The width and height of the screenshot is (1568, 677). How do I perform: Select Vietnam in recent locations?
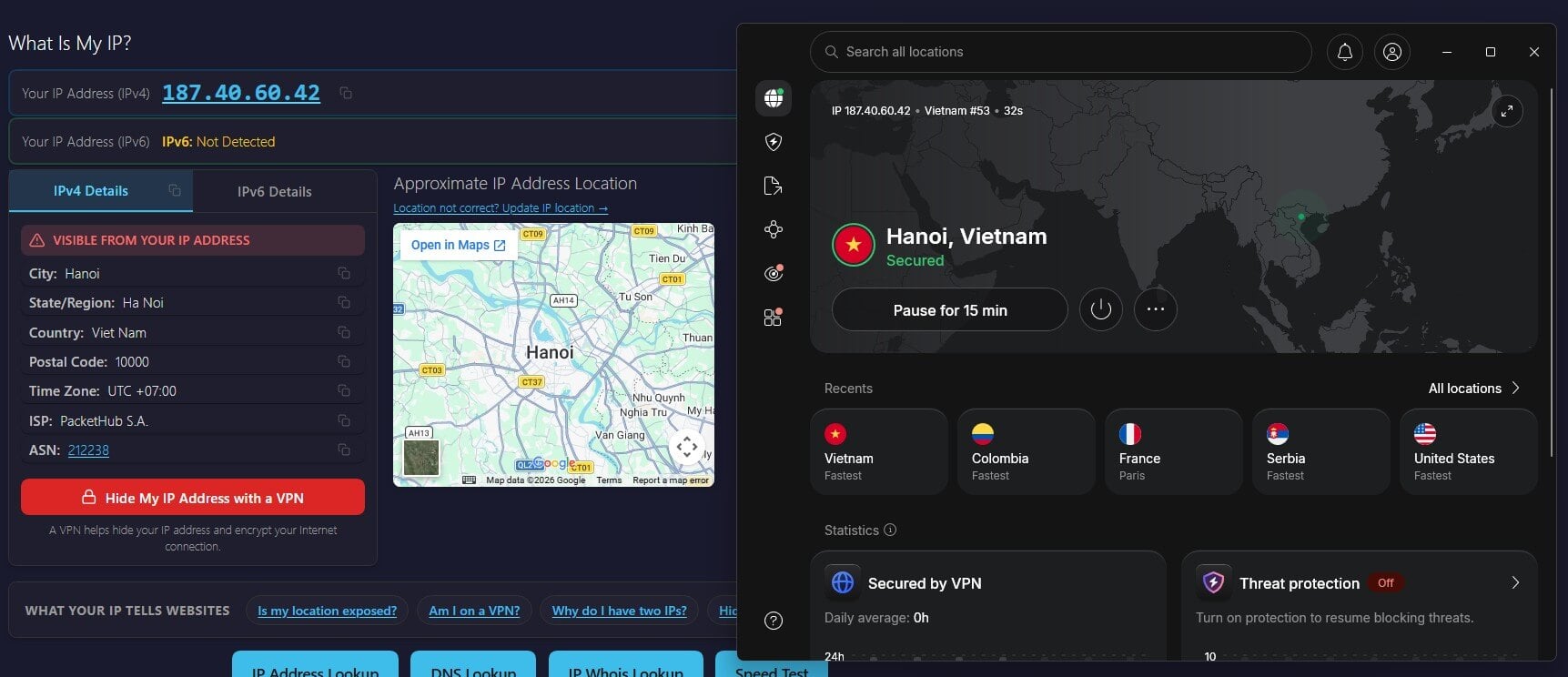click(879, 452)
